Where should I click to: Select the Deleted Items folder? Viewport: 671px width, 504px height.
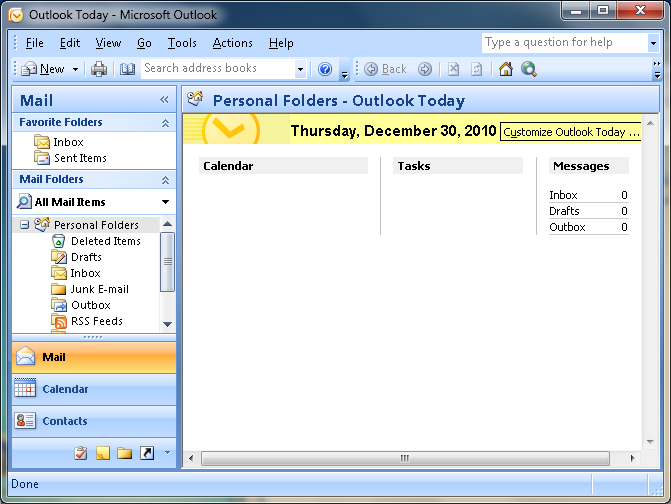106,241
